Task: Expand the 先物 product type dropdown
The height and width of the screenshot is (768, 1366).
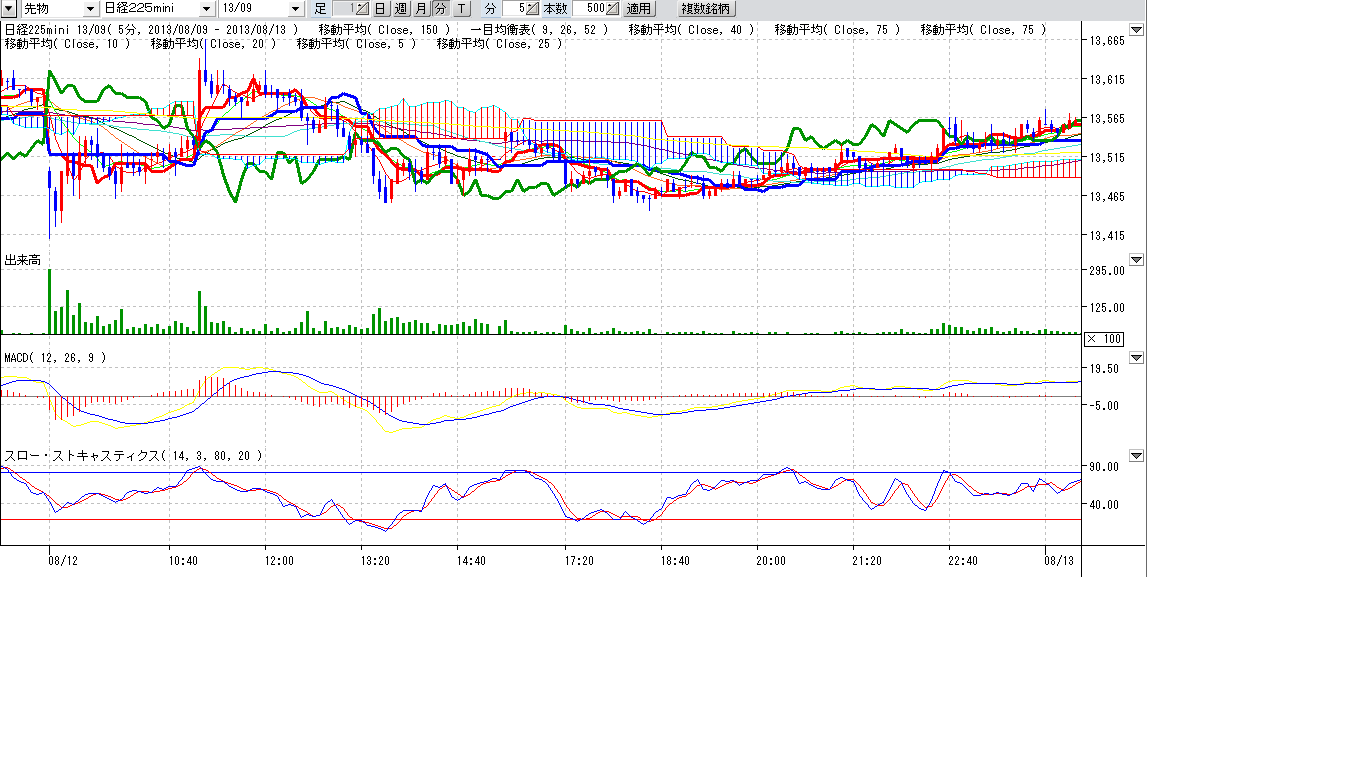Action: [x=91, y=8]
